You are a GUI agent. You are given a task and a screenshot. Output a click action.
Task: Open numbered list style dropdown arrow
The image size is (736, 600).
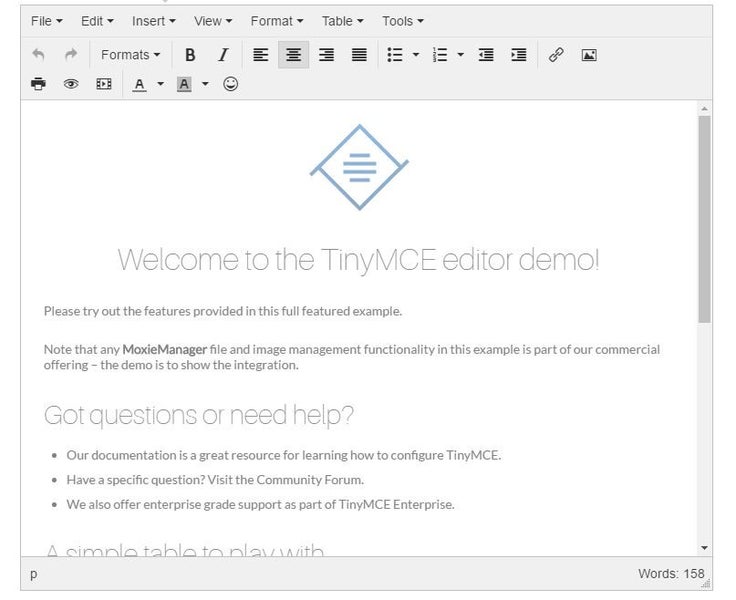click(x=460, y=55)
